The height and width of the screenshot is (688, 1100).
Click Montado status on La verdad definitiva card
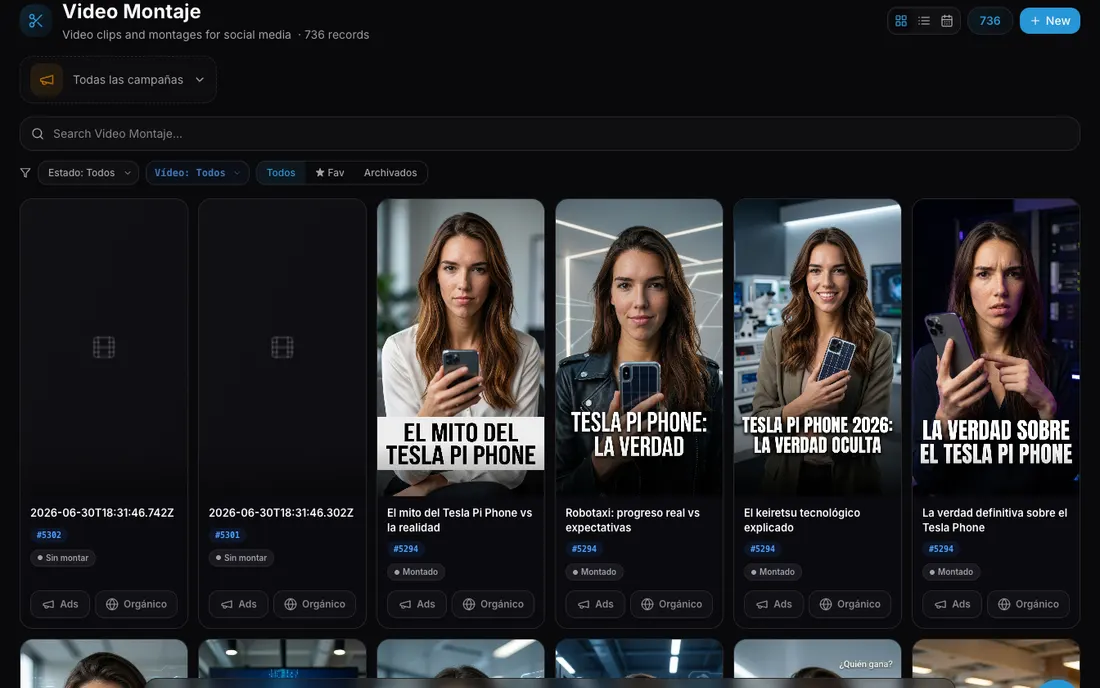[x=951, y=572]
